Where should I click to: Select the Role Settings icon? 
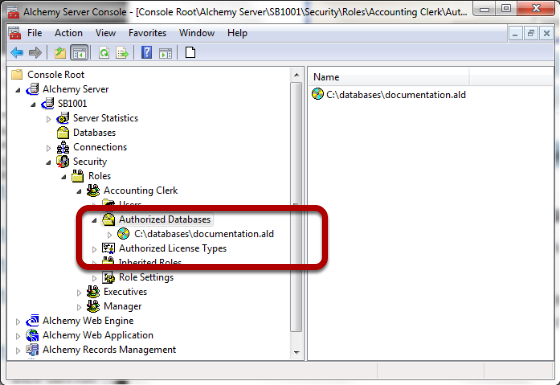tap(108, 277)
